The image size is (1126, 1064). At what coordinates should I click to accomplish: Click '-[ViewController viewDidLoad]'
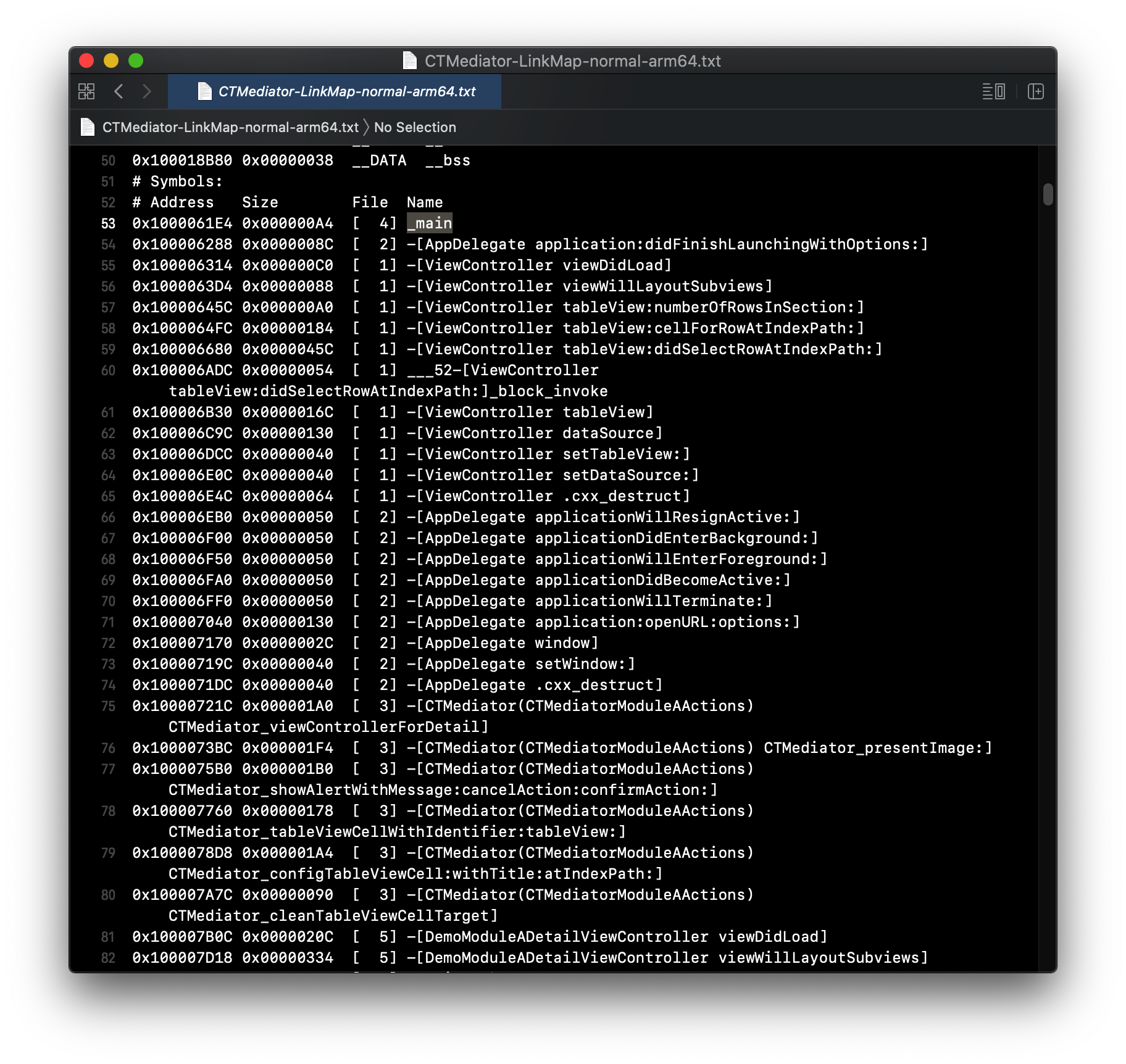(x=539, y=265)
